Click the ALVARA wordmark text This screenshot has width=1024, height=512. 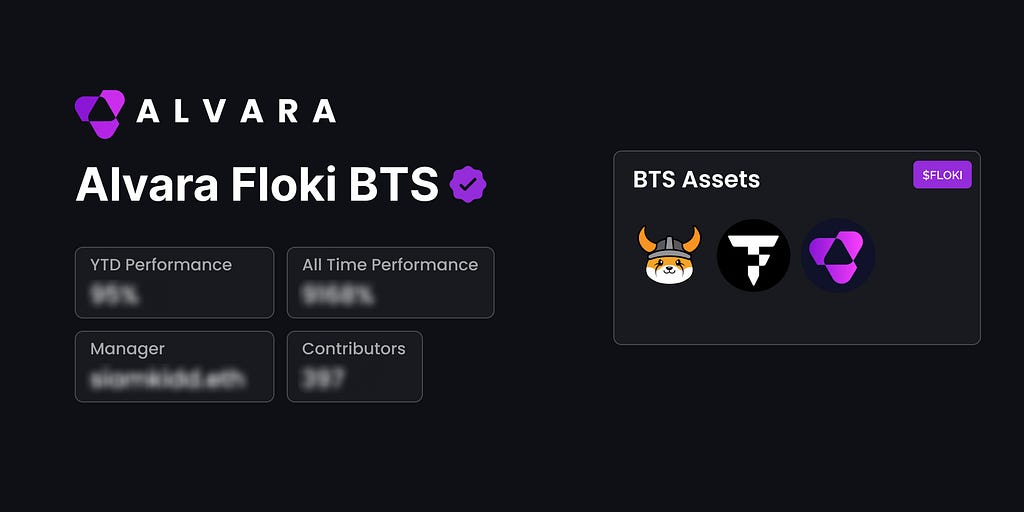[x=236, y=112]
